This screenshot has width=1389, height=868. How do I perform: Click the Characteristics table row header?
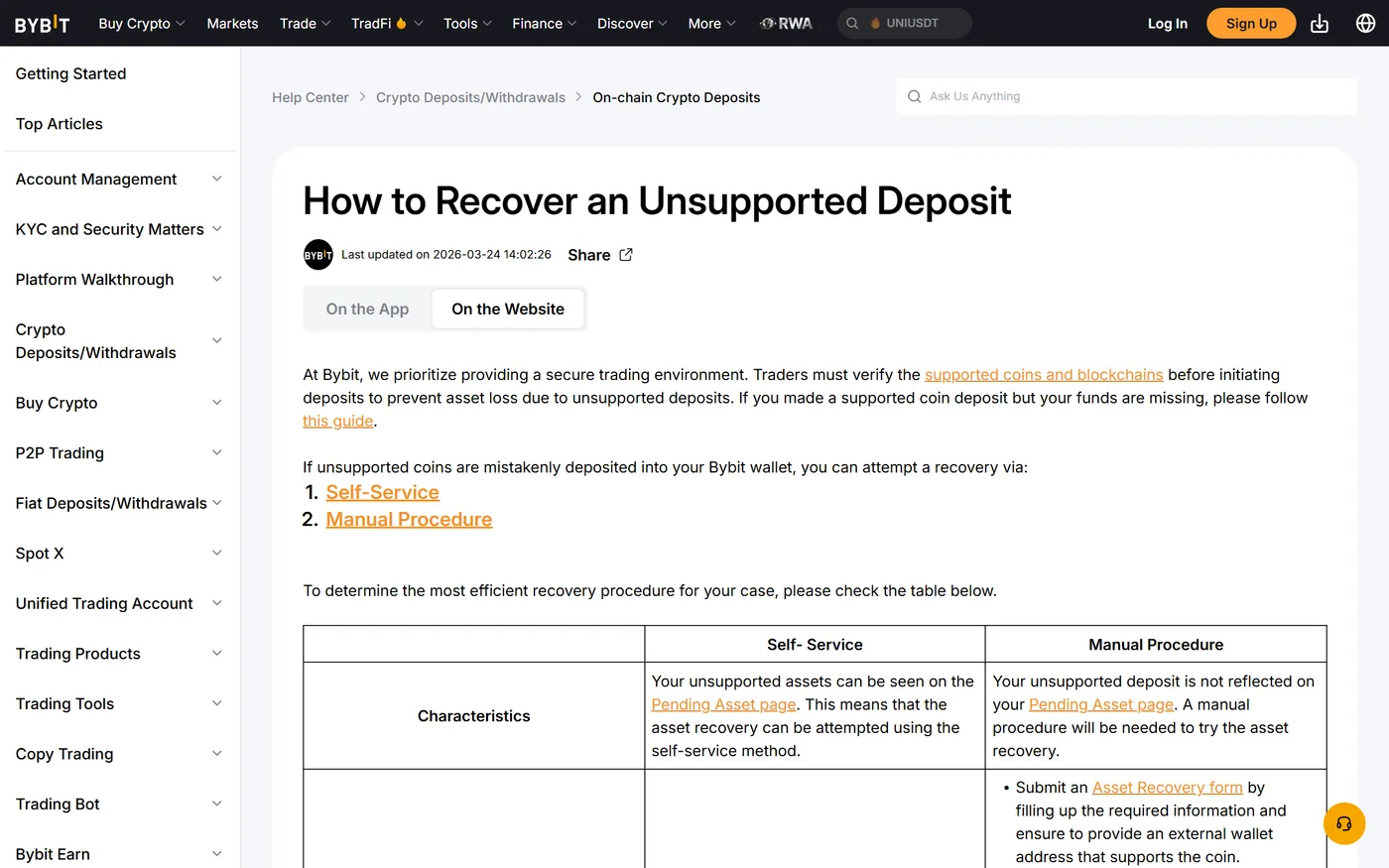point(474,716)
